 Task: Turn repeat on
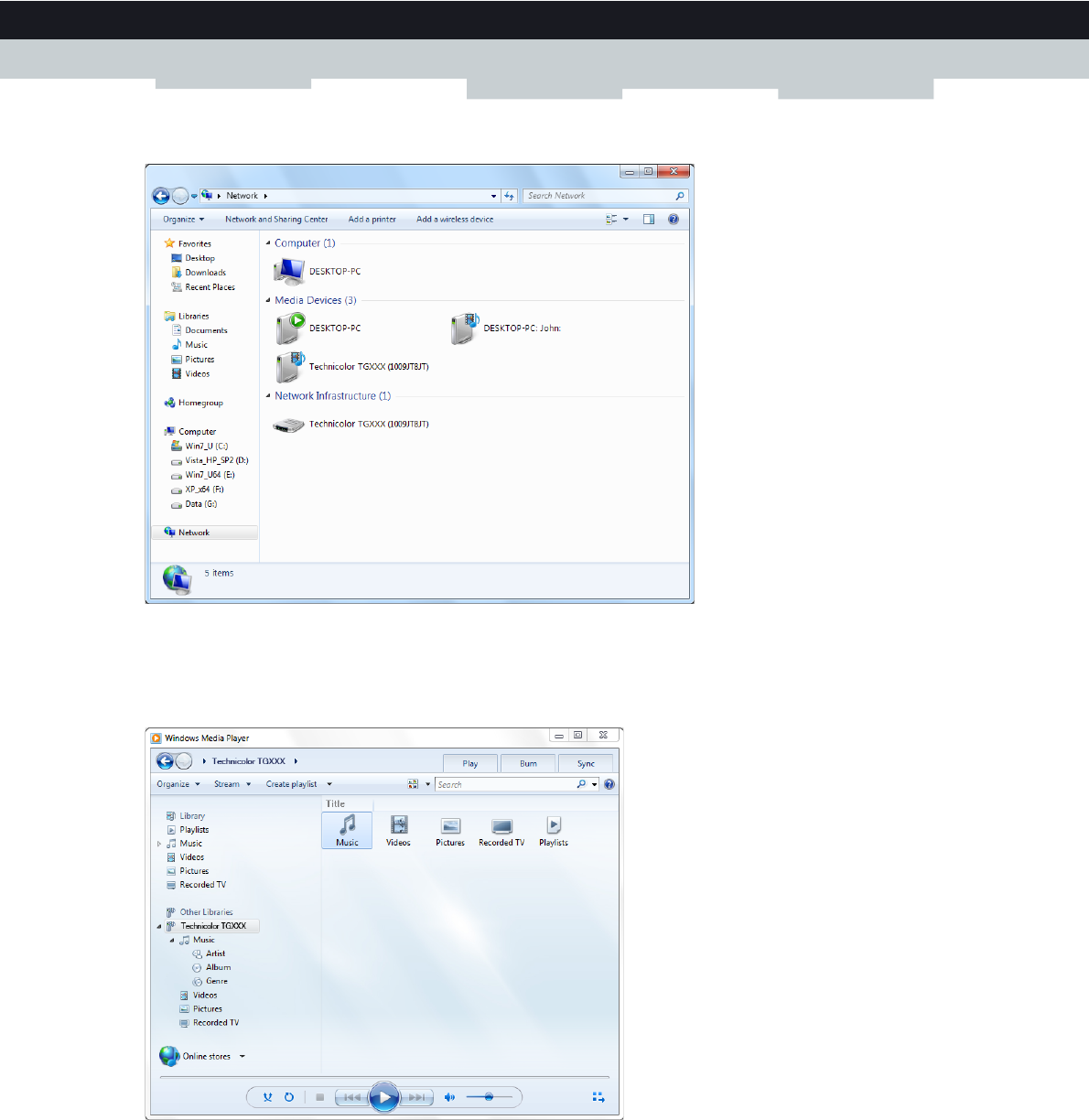point(289,1097)
